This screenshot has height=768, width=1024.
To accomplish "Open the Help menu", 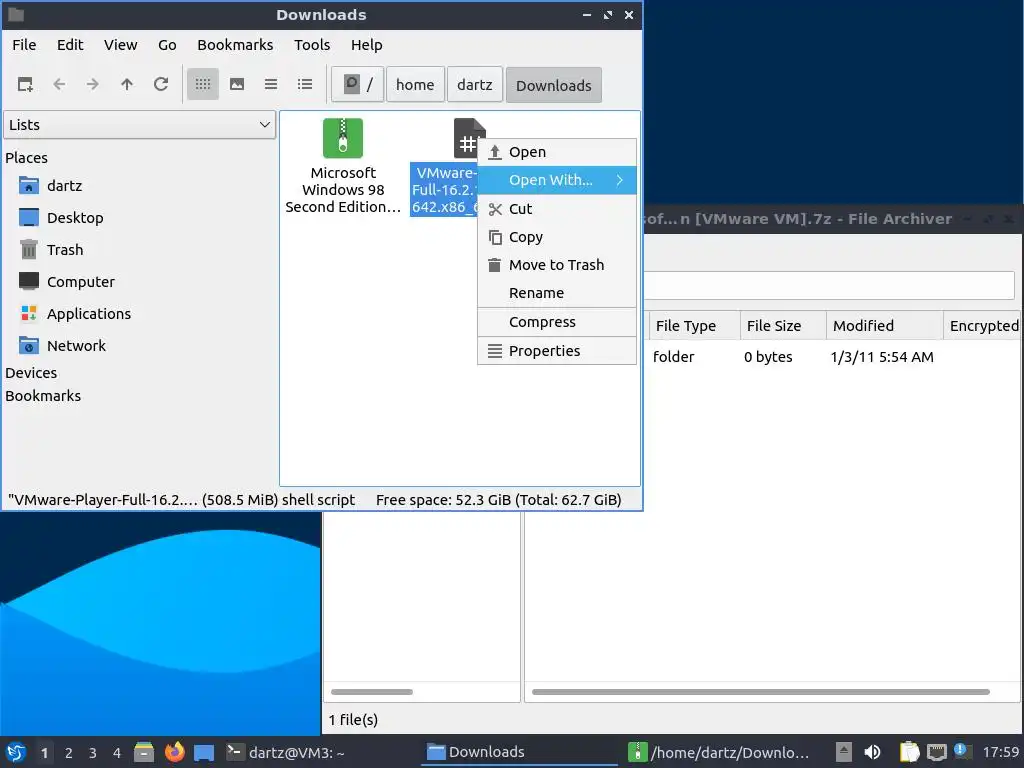I will (366, 45).
